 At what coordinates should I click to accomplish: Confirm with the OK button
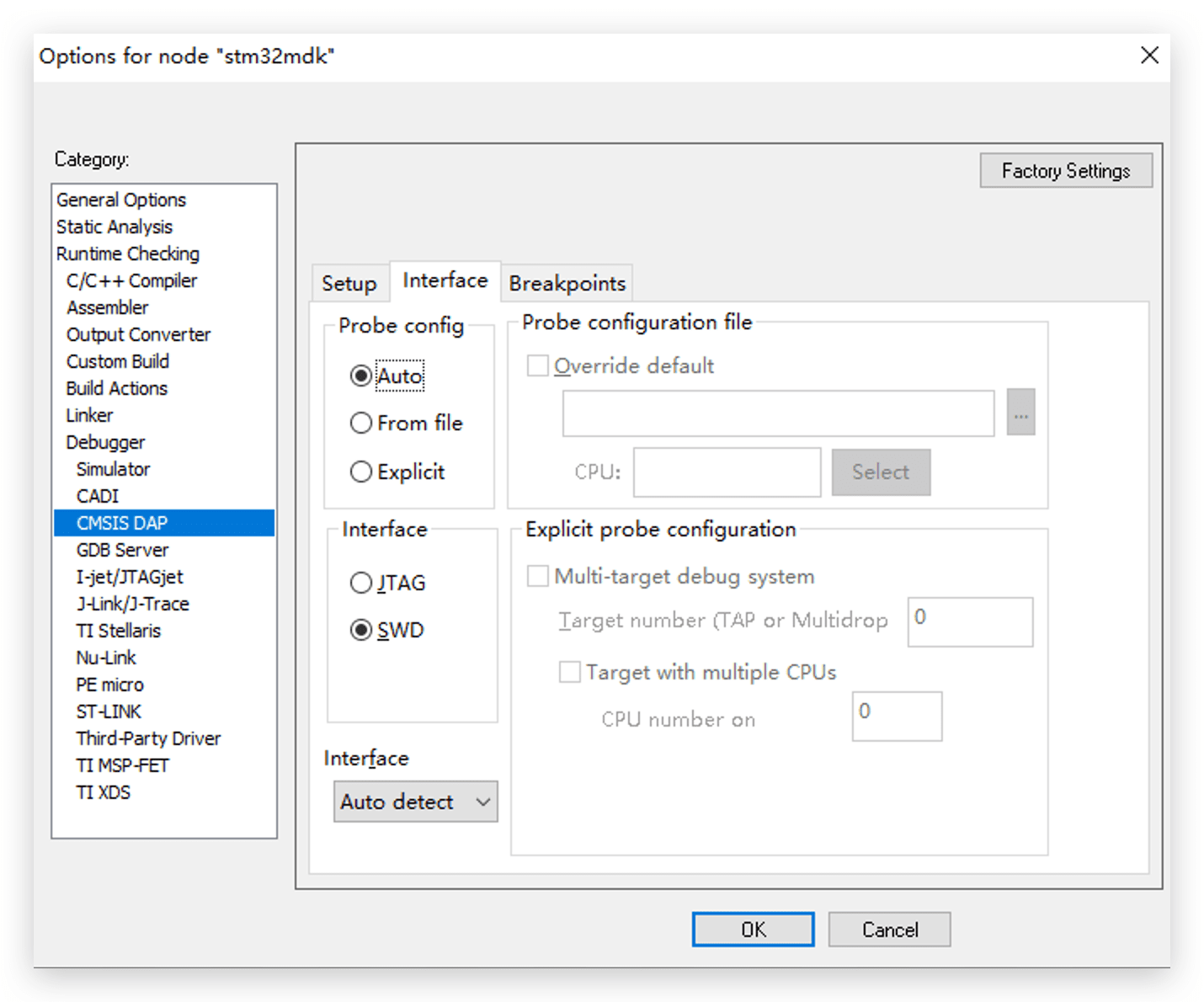coord(754,930)
